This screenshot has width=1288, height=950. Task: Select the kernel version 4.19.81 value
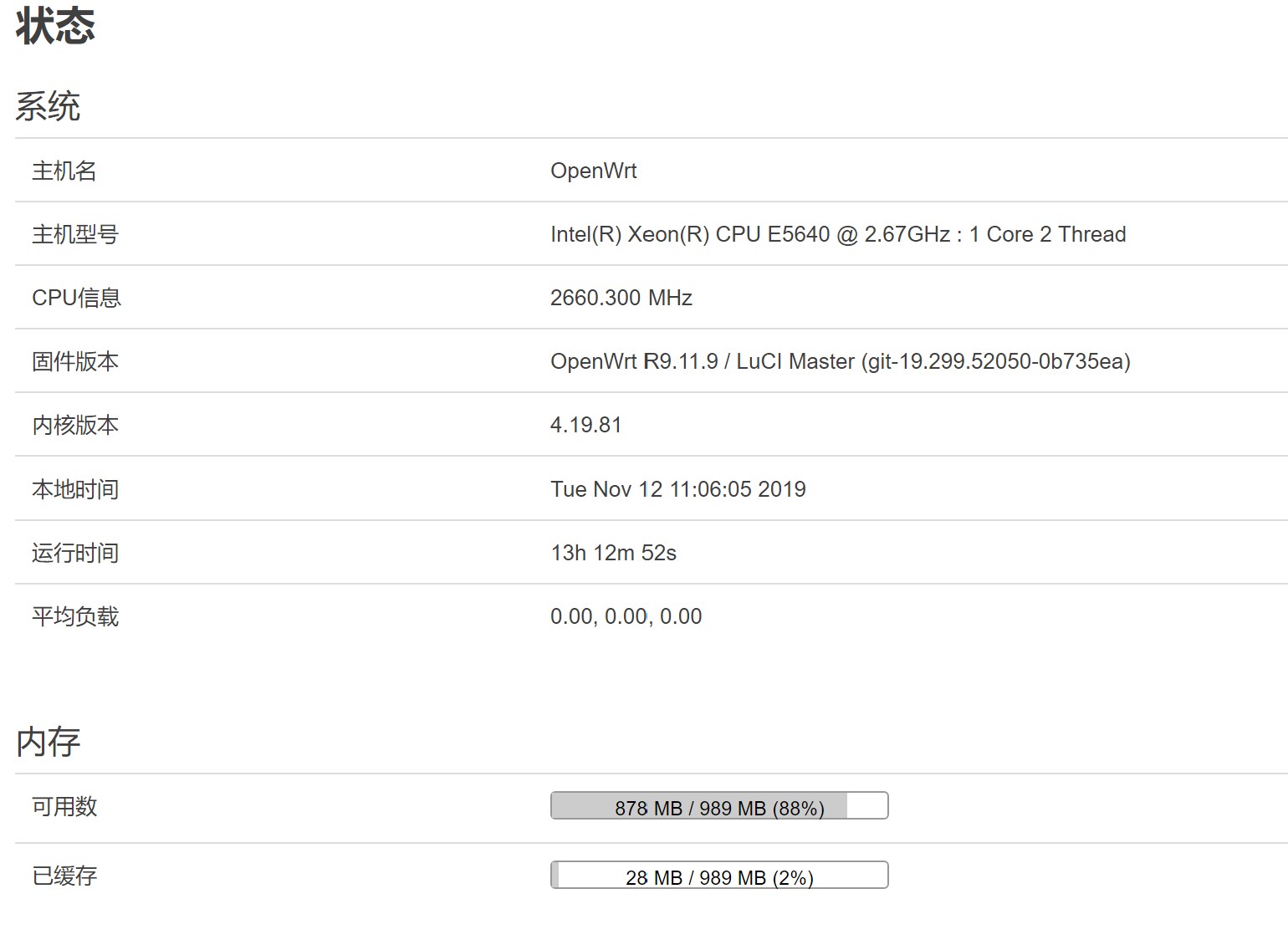coord(585,425)
